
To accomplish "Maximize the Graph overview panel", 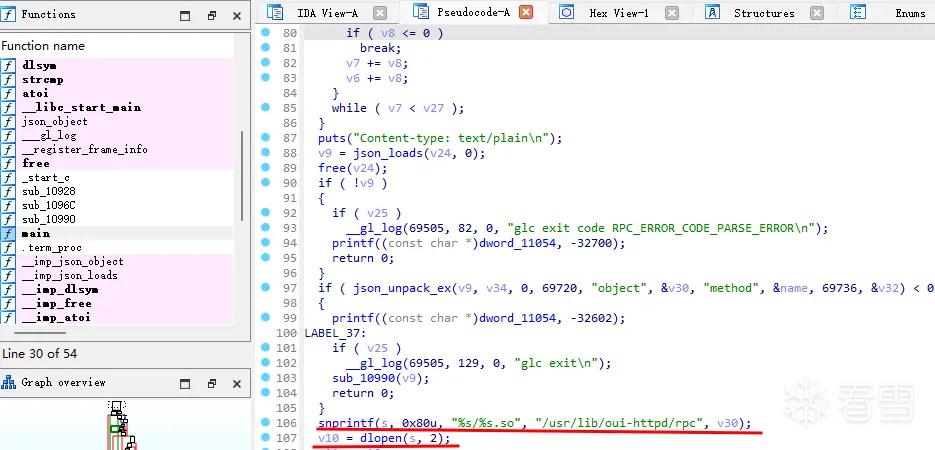I will coord(185,383).
